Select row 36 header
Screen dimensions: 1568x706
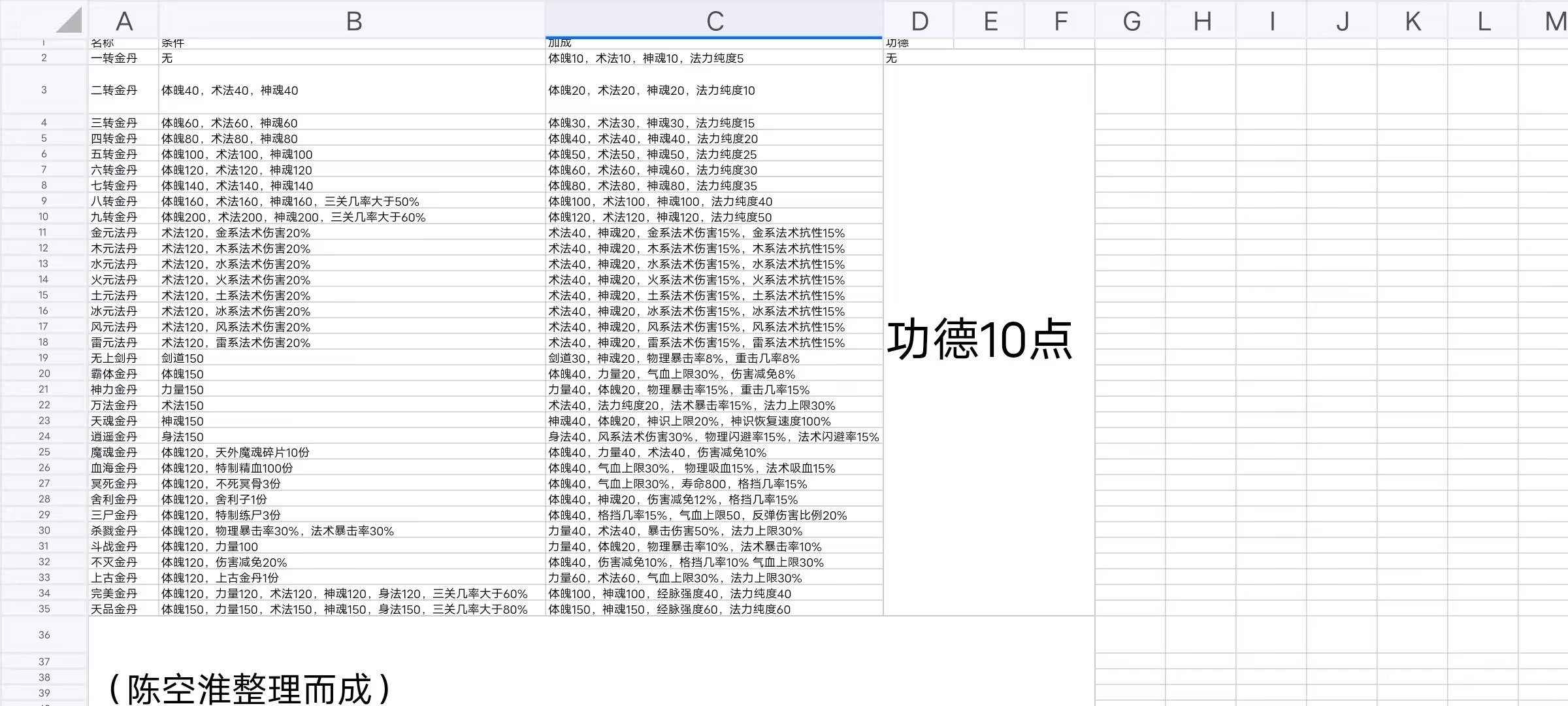(44, 635)
